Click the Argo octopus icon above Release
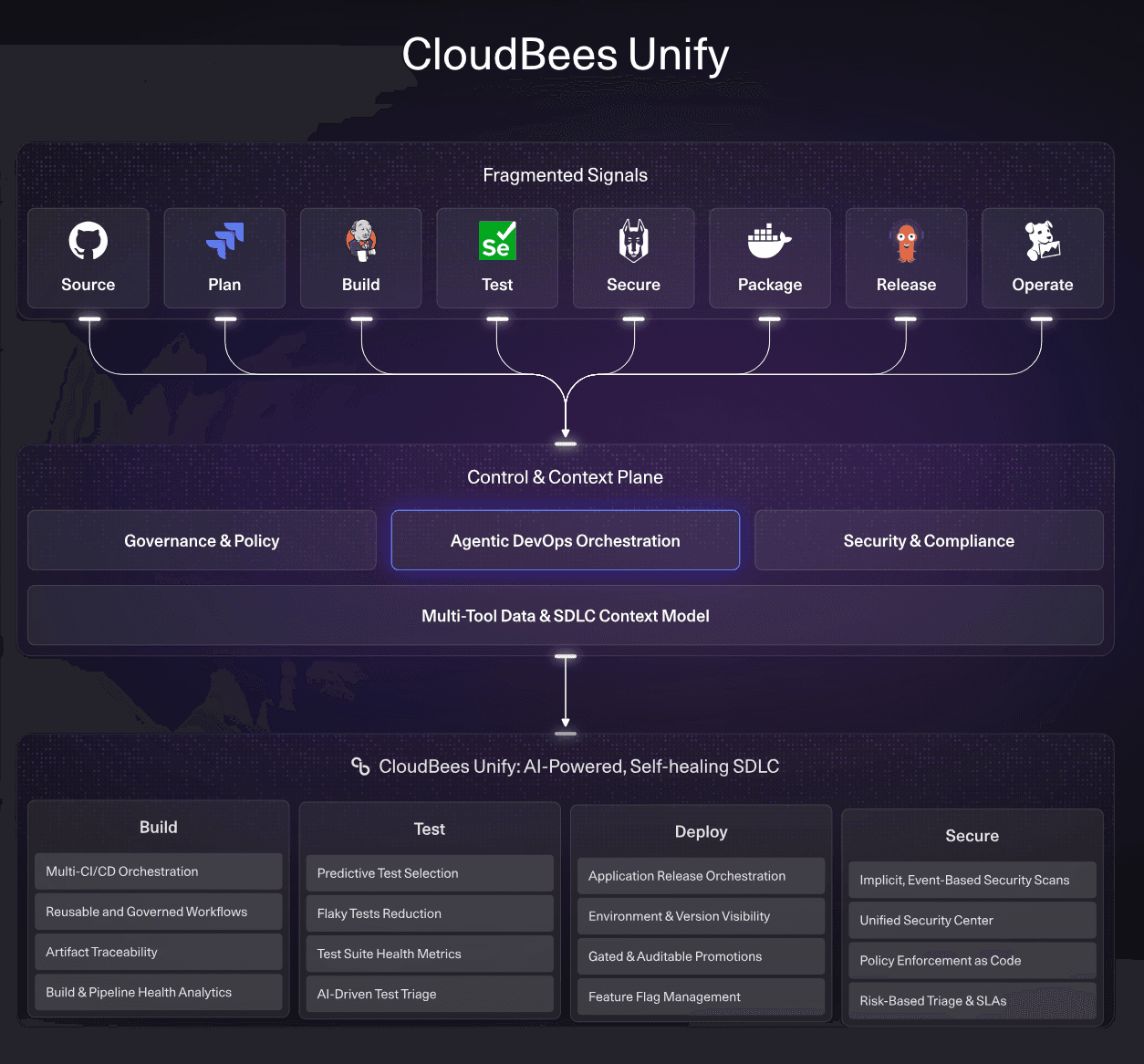Screen dimensions: 1144x1064 click(906, 243)
